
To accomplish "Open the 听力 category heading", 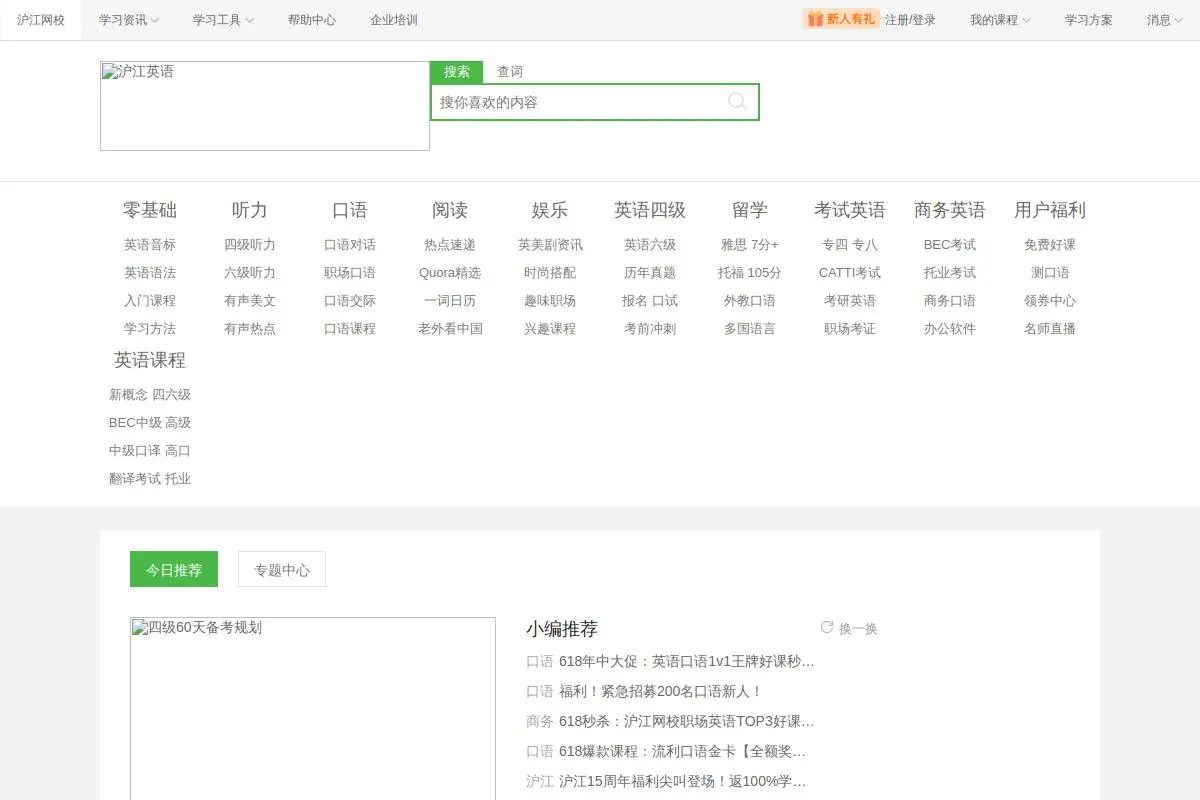I will [250, 210].
